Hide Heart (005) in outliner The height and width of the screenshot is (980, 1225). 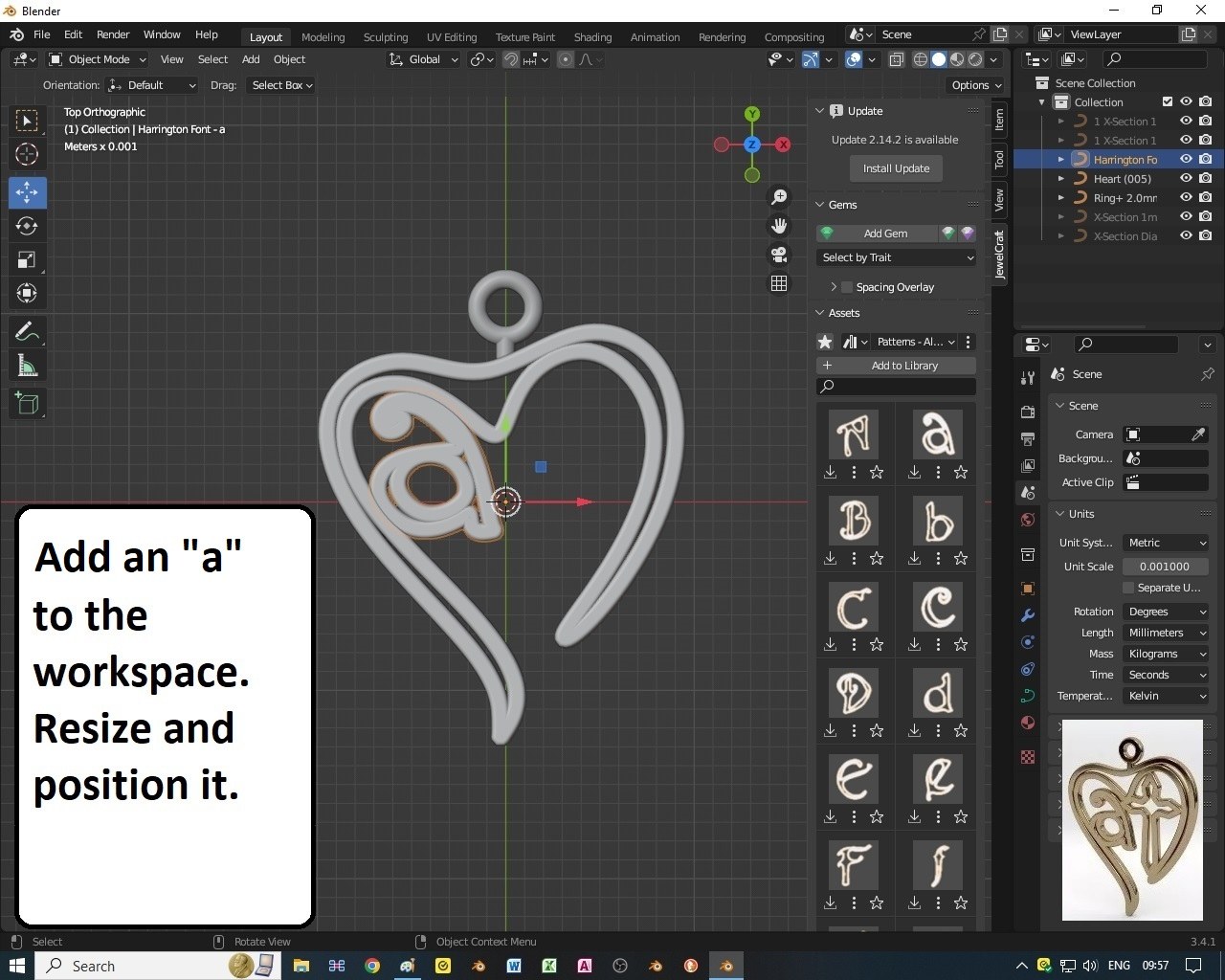1186,178
